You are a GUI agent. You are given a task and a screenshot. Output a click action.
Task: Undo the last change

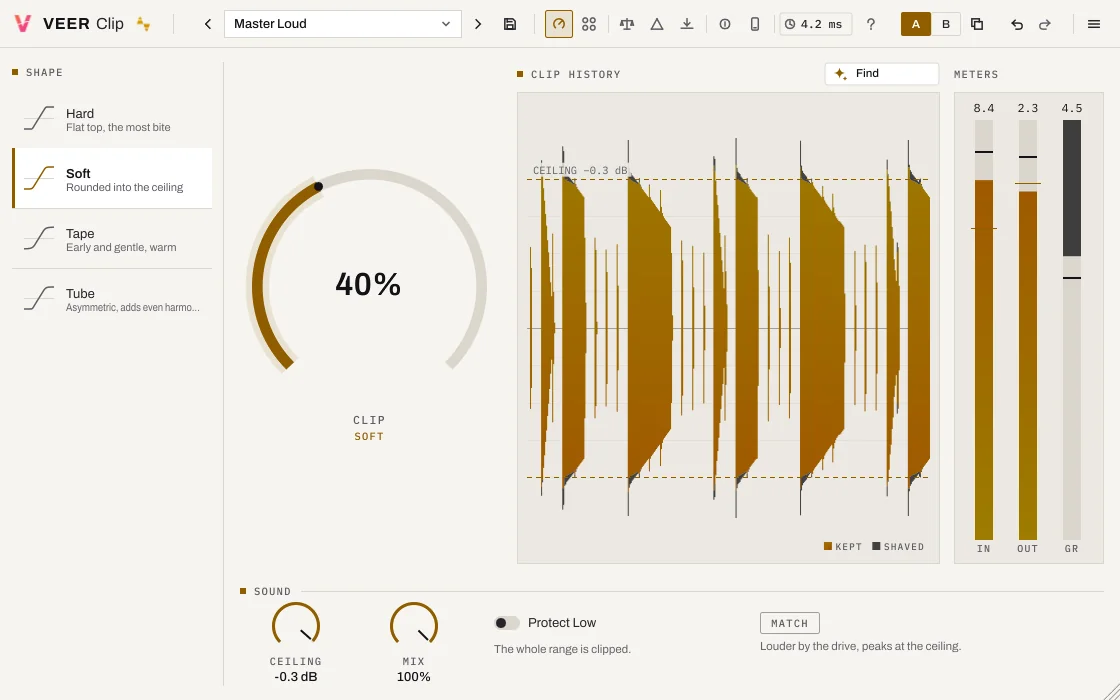coord(1017,24)
